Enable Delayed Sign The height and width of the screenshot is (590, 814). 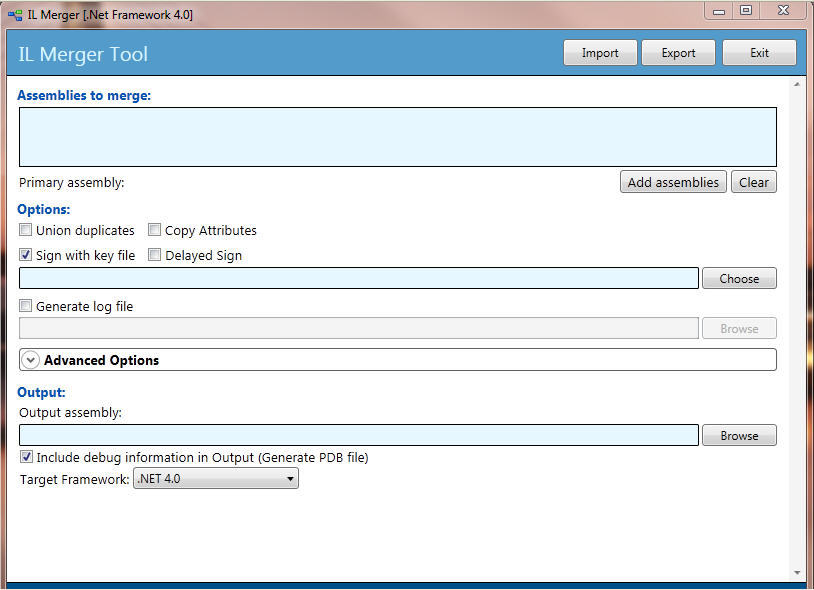pyautogui.click(x=155, y=255)
